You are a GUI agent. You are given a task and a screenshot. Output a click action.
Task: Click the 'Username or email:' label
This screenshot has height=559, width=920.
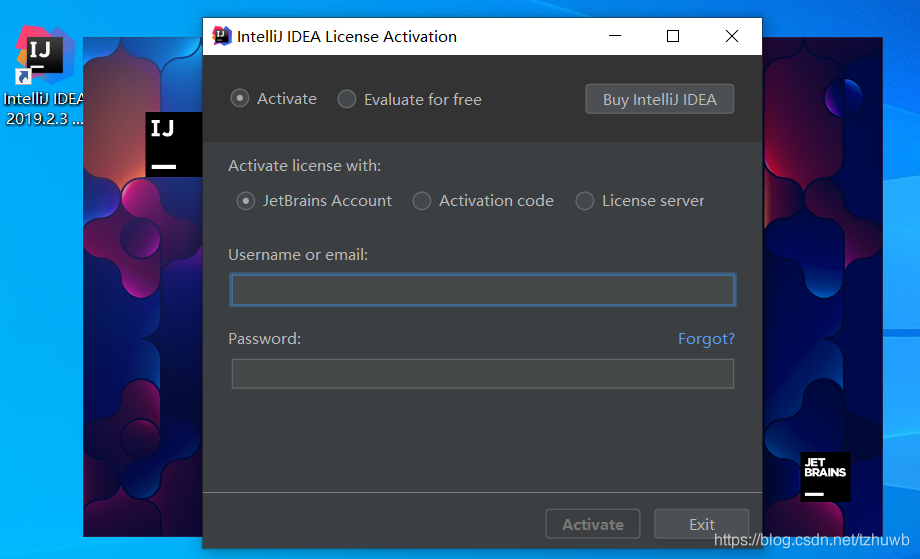[x=298, y=255]
